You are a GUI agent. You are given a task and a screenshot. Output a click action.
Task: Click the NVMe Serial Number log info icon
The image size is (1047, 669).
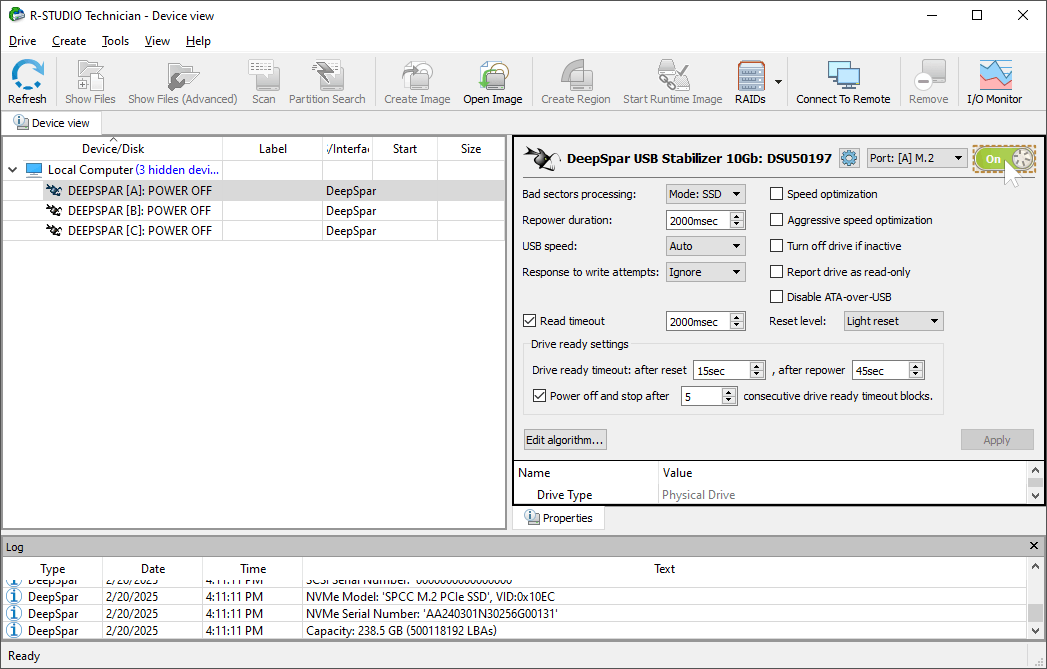tap(14, 613)
